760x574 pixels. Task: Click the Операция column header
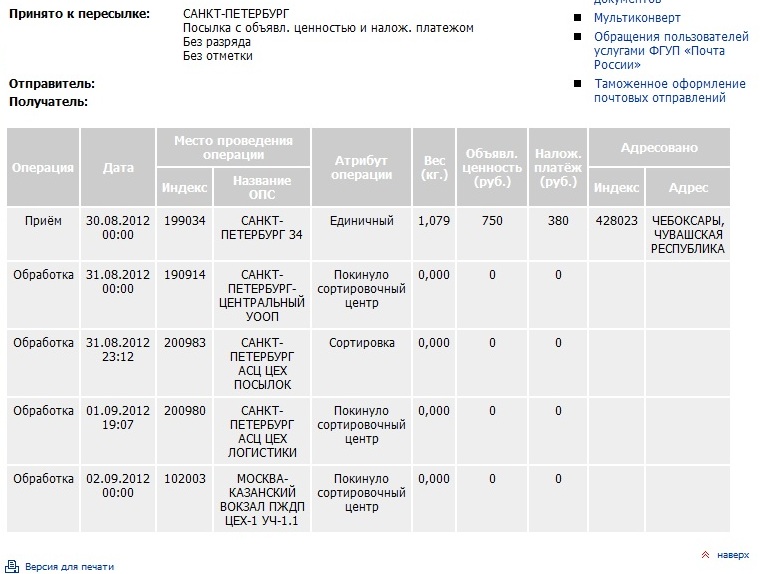coord(43,167)
